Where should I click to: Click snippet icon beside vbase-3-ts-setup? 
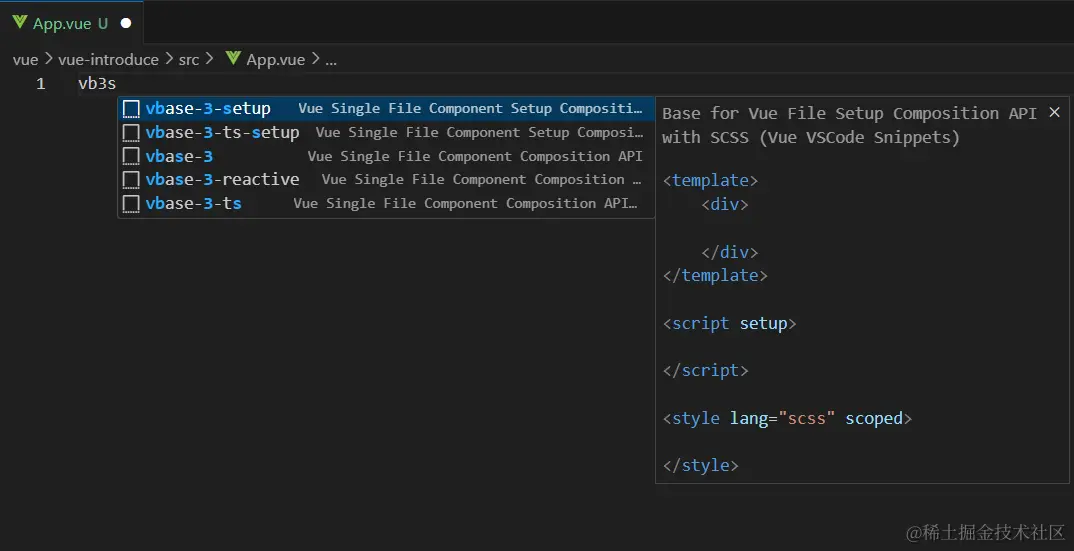click(x=132, y=132)
